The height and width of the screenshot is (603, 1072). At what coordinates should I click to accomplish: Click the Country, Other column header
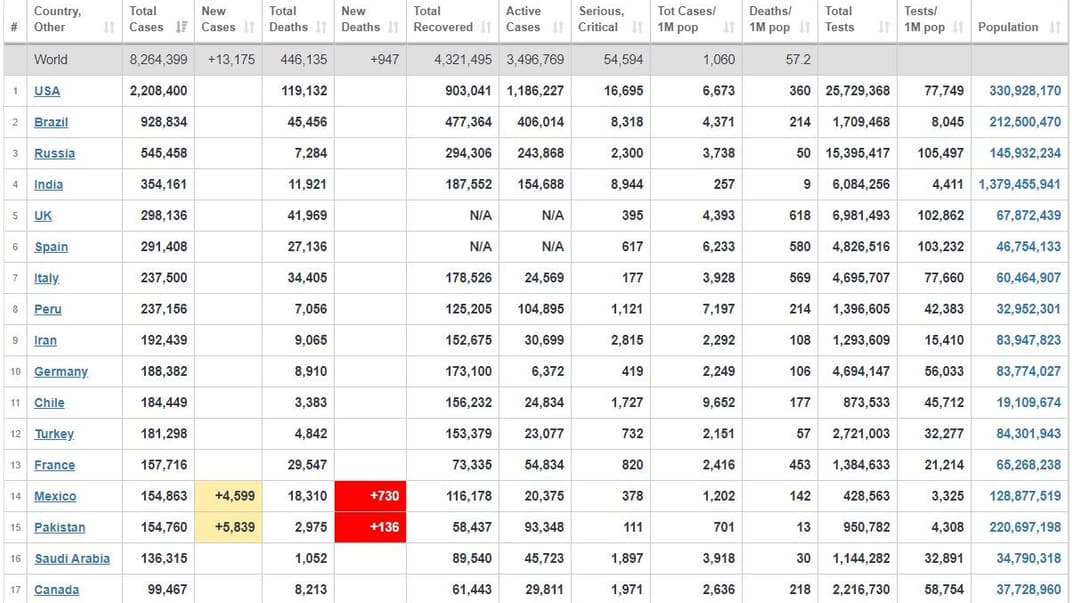coord(58,19)
